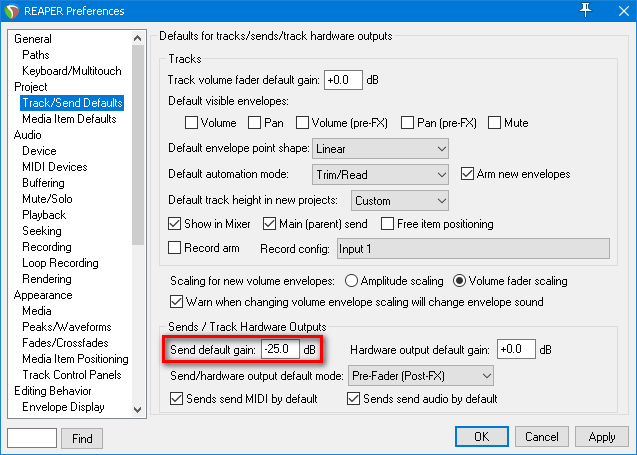Open Keyboard/Multitouch preferences page
The width and height of the screenshot is (637, 455).
(72, 71)
